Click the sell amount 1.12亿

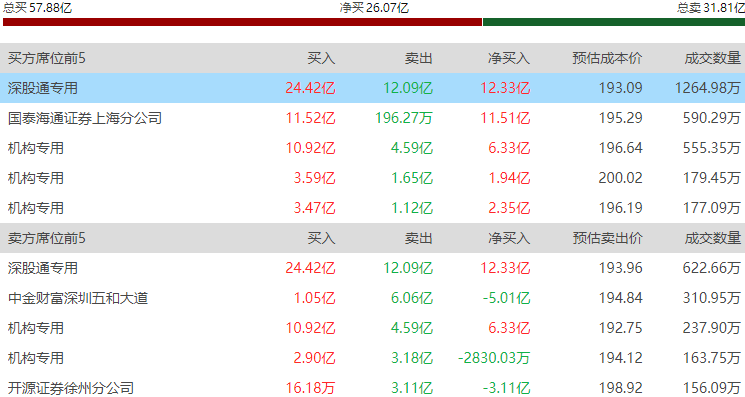point(412,208)
